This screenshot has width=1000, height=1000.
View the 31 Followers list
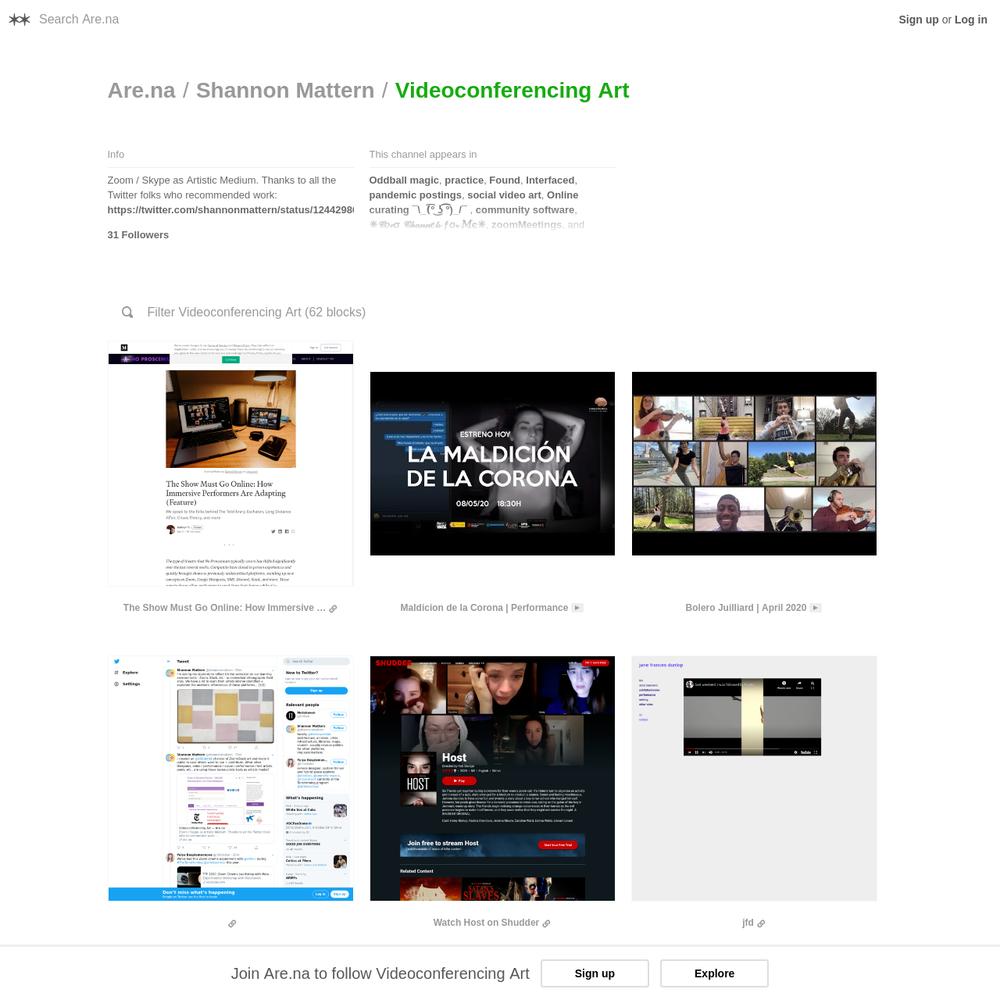[x=138, y=235]
